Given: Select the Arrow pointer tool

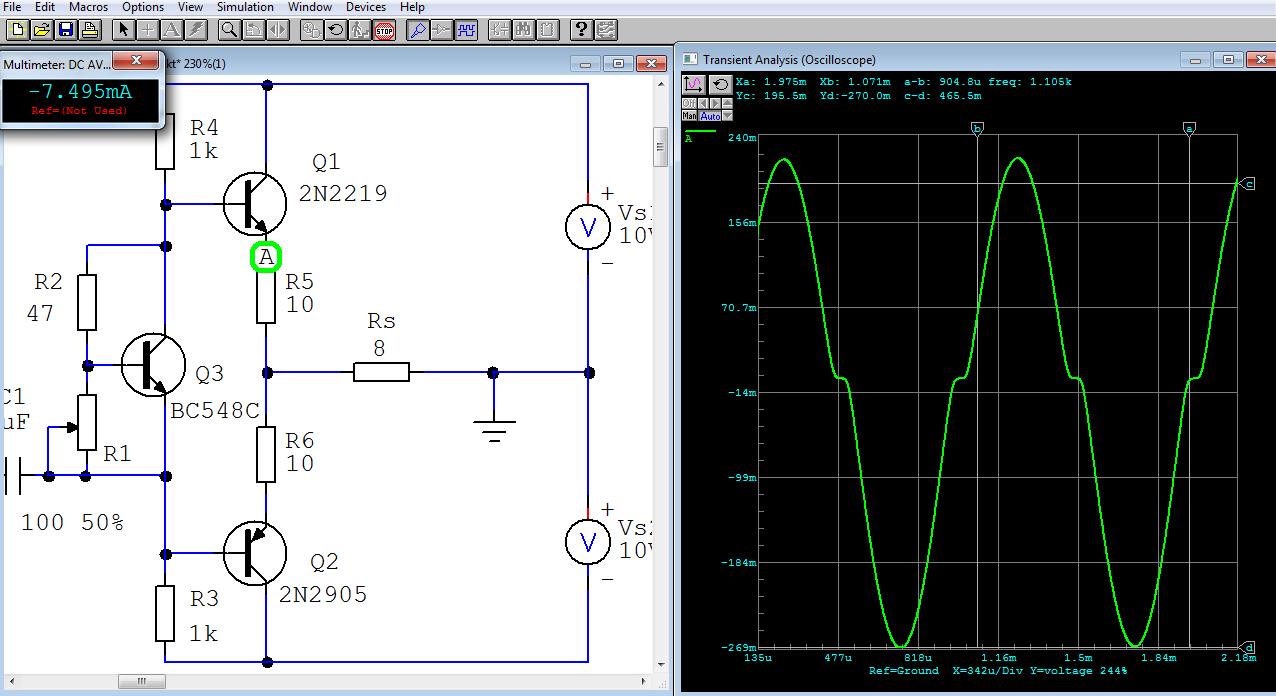Looking at the screenshot, I should pyautogui.click(x=122, y=30).
